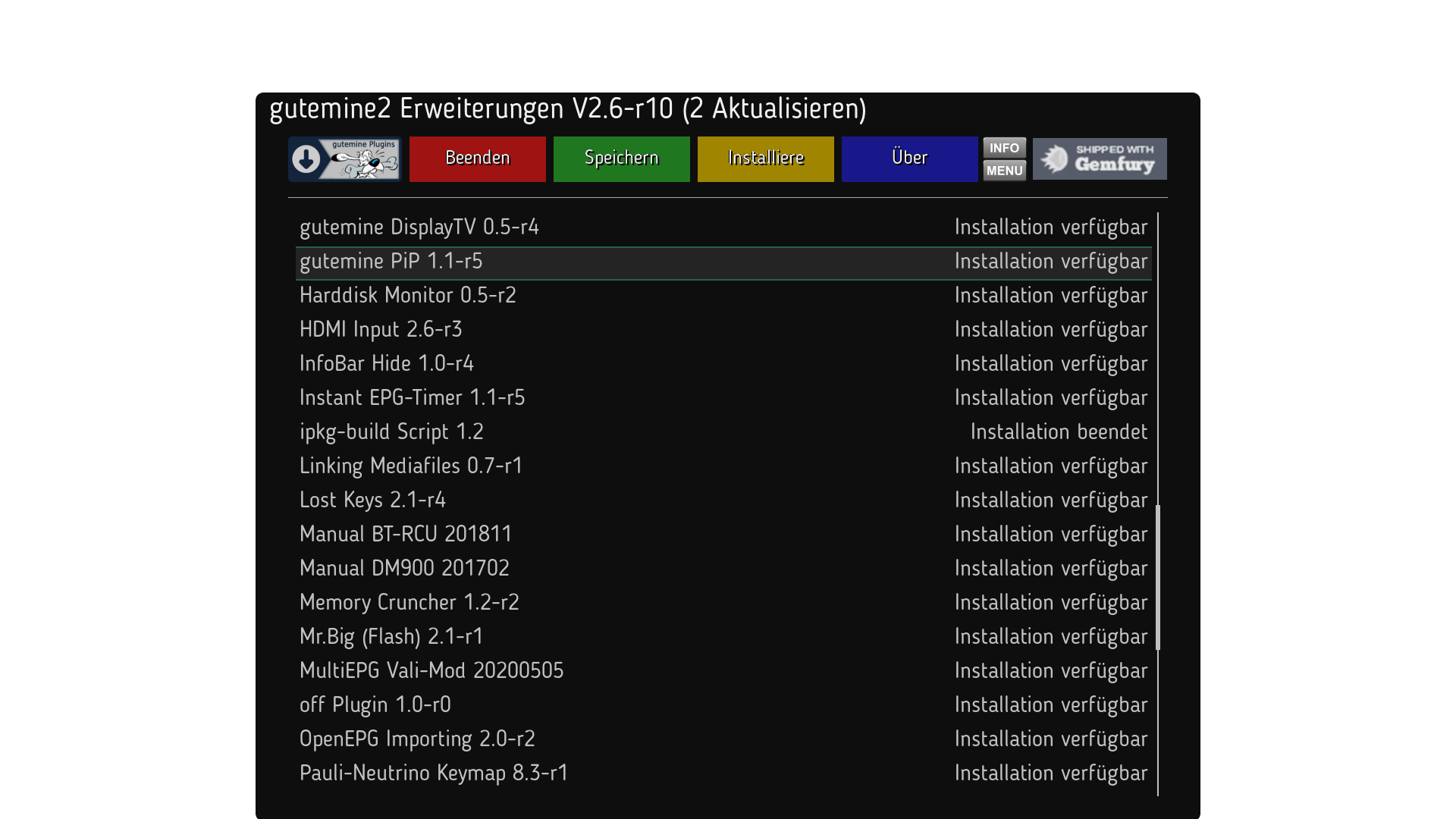Select Pauli-Neutrino Keymap 8.3-r1 entry
Image resolution: width=1456 pixels, height=819 pixels.
723,773
